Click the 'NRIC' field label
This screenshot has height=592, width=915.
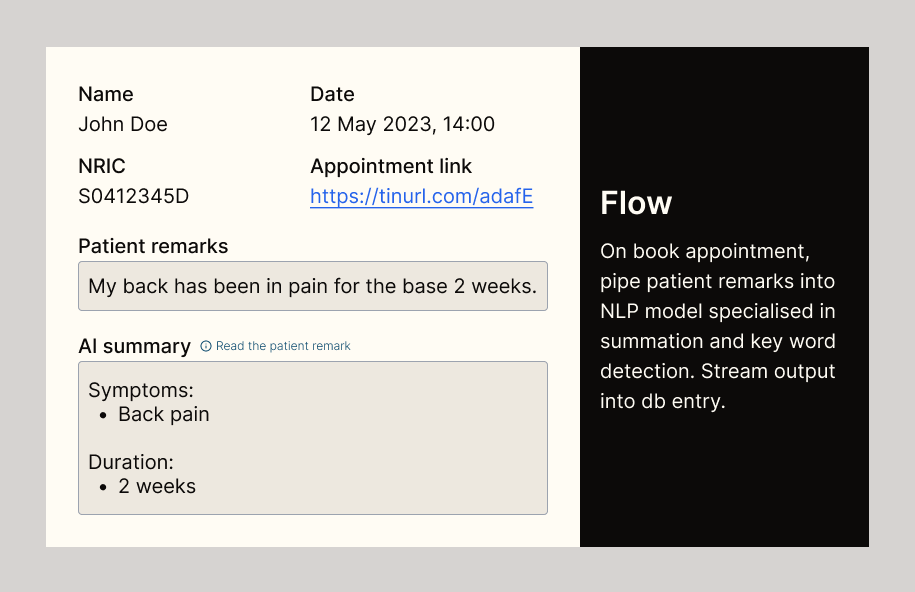102,166
